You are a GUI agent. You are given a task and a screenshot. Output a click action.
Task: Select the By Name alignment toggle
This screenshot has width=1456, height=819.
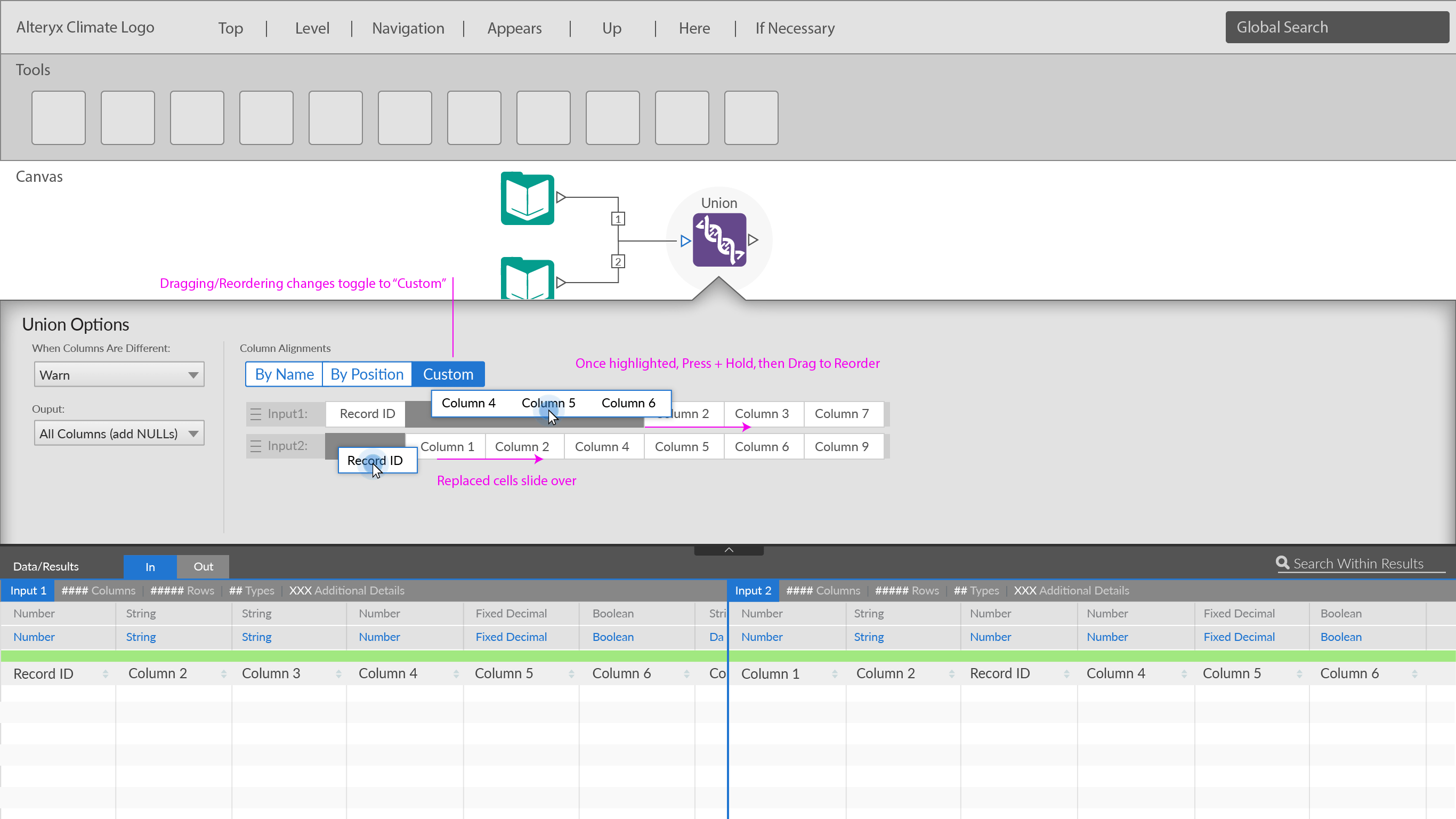tap(284, 374)
